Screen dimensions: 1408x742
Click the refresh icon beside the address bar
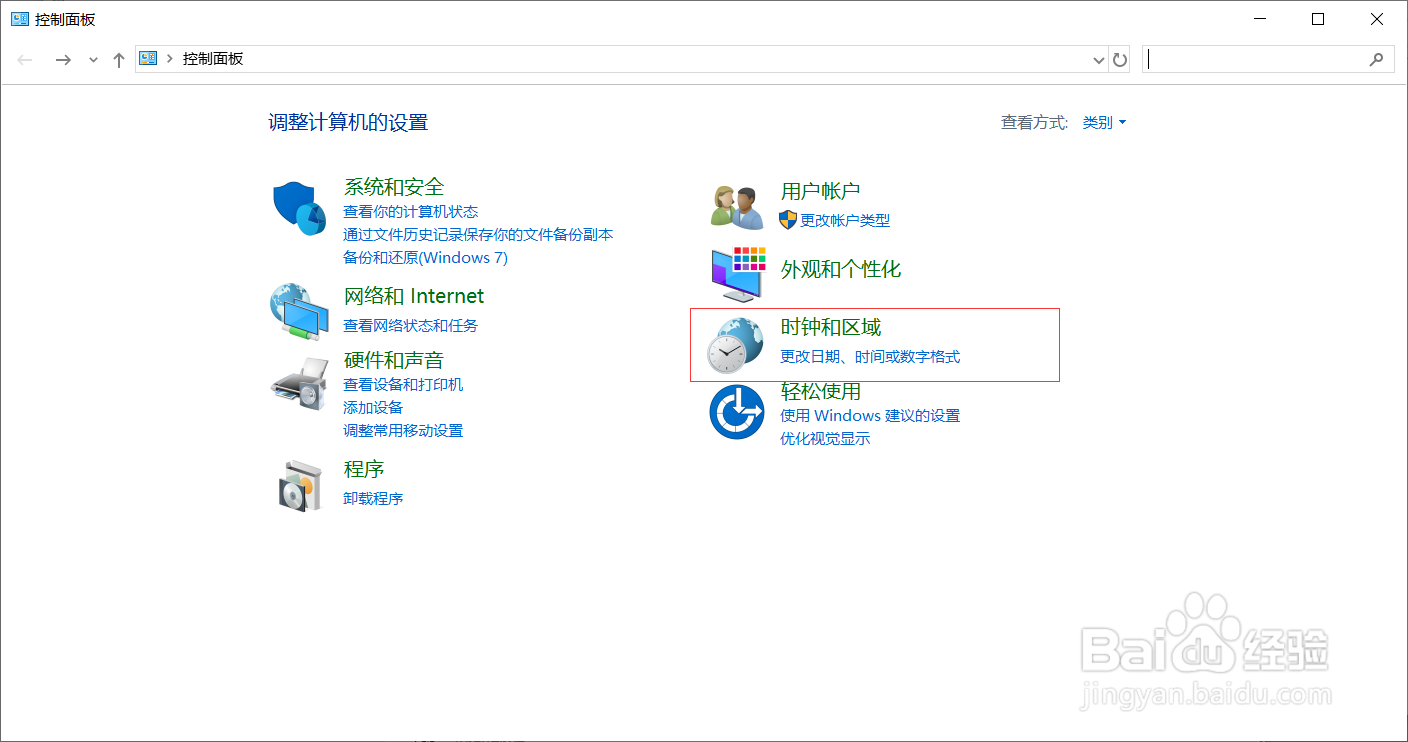click(x=1120, y=59)
